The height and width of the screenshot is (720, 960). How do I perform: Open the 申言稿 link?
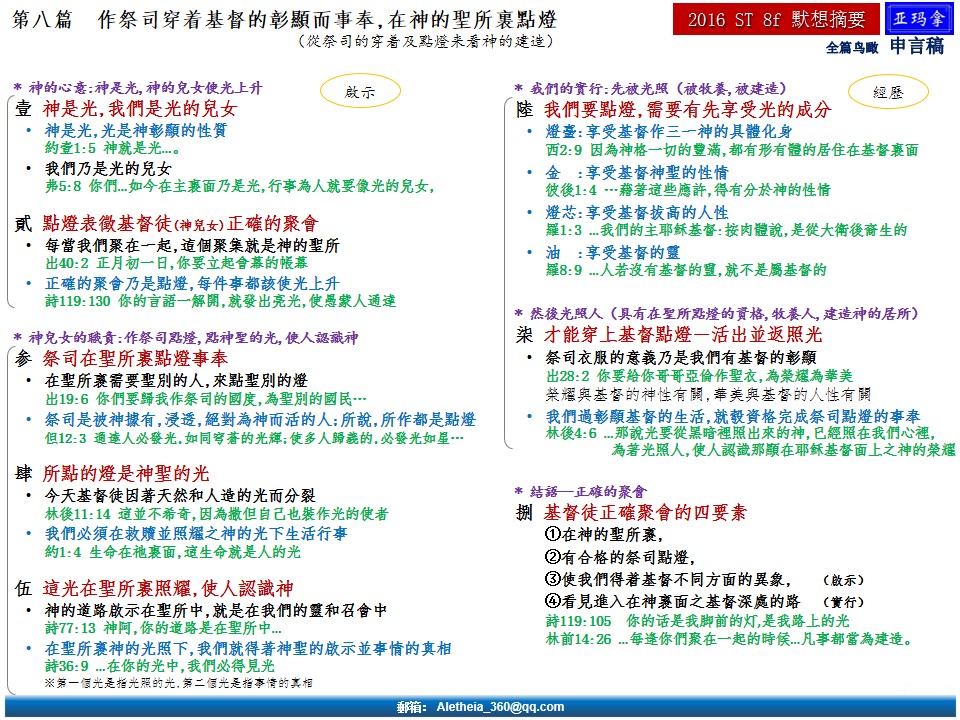click(916, 47)
